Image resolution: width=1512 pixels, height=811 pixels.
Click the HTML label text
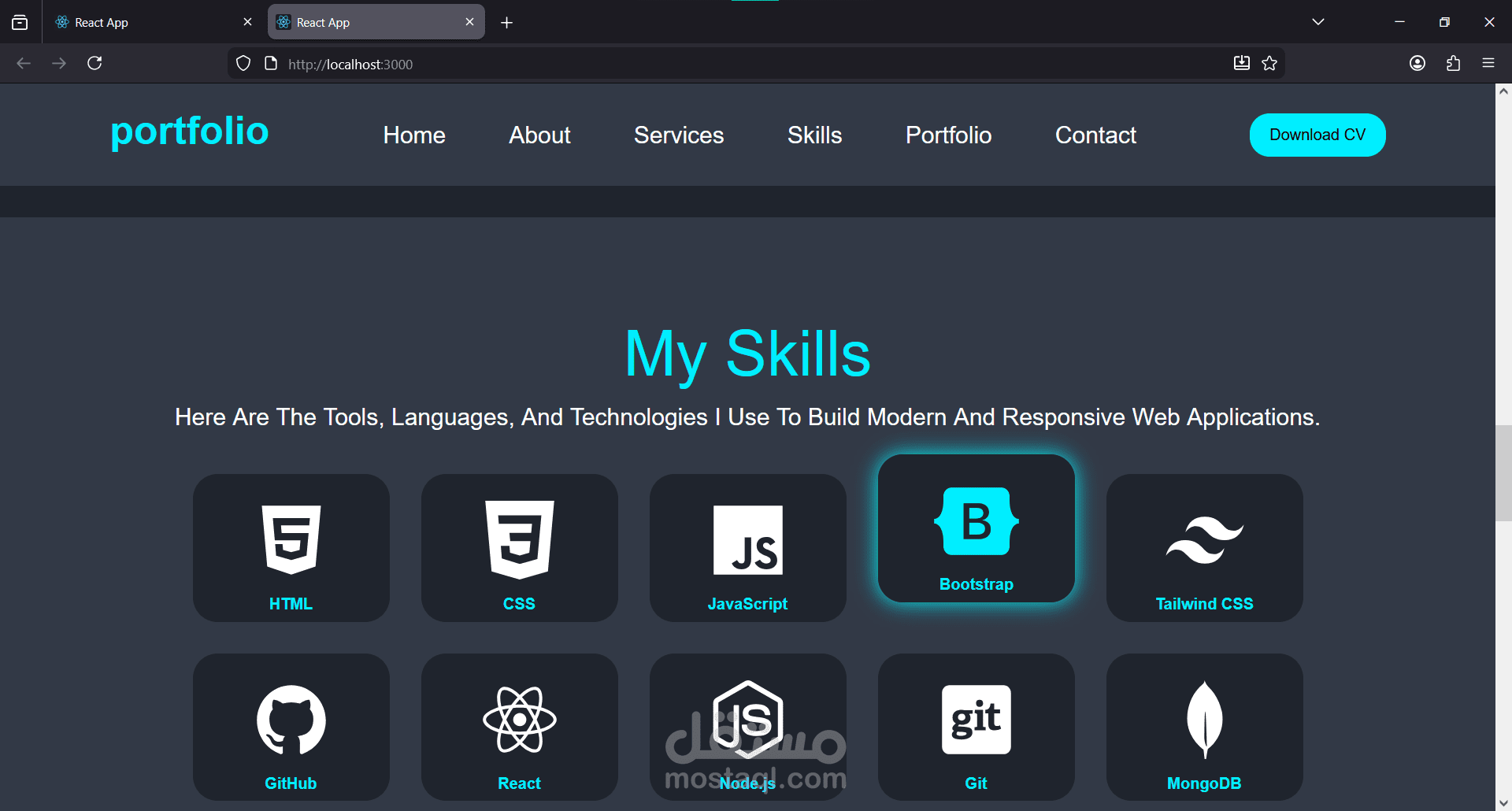(291, 604)
